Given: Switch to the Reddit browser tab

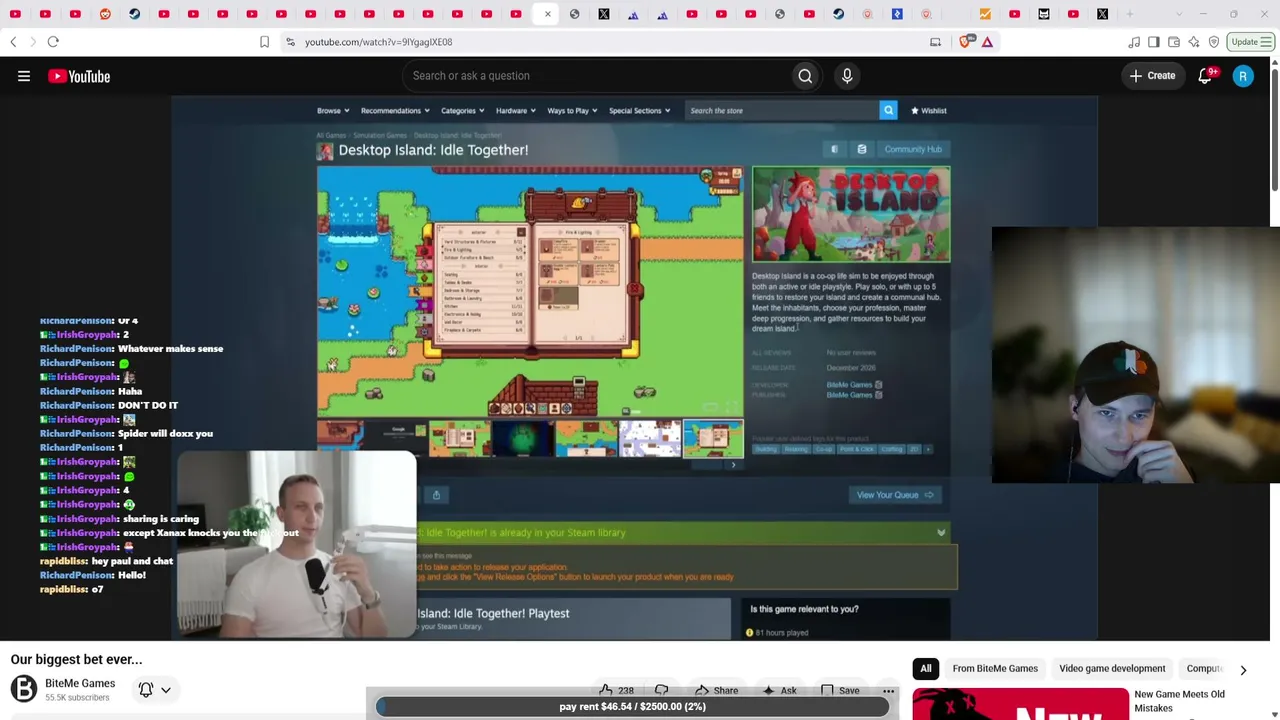Looking at the screenshot, I should [105, 14].
